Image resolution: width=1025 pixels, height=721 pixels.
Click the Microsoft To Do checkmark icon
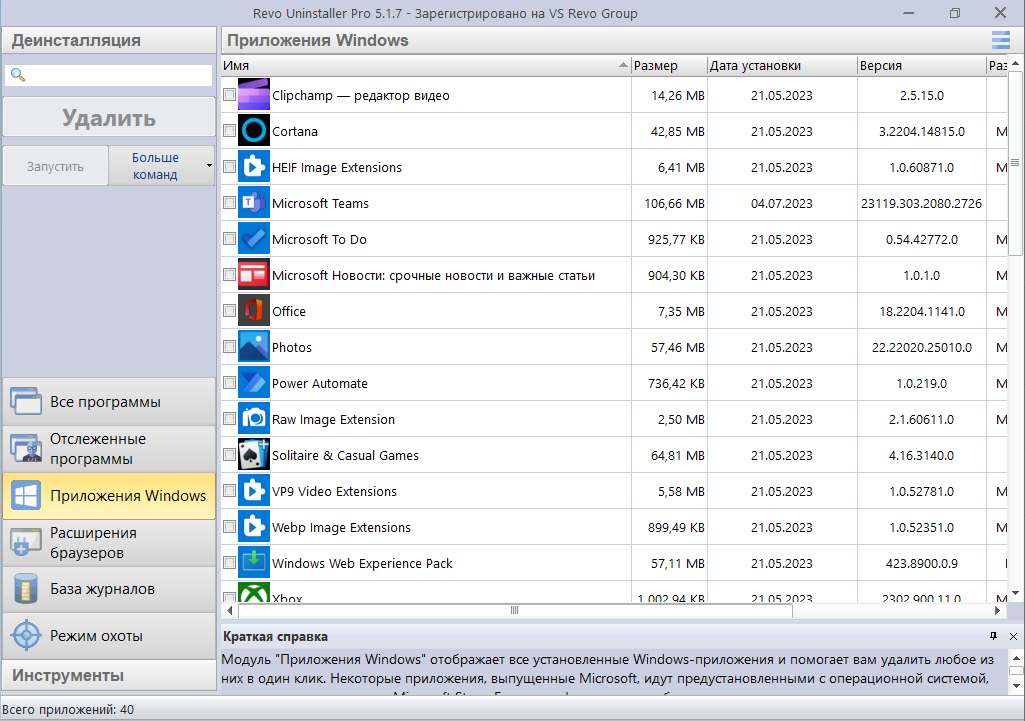tap(254, 239)
